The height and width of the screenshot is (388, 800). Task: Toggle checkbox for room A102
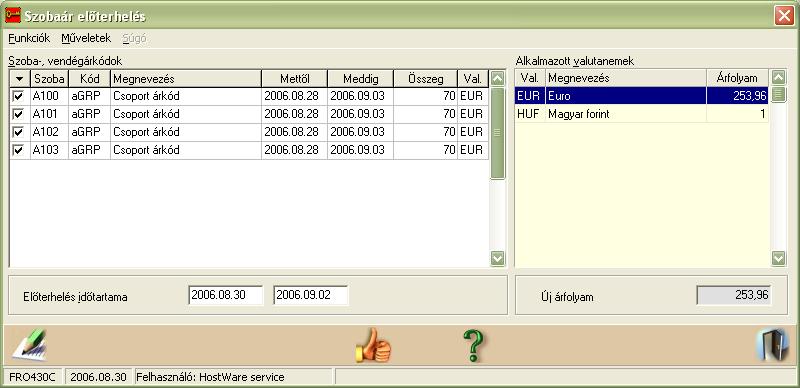[18, 132]
